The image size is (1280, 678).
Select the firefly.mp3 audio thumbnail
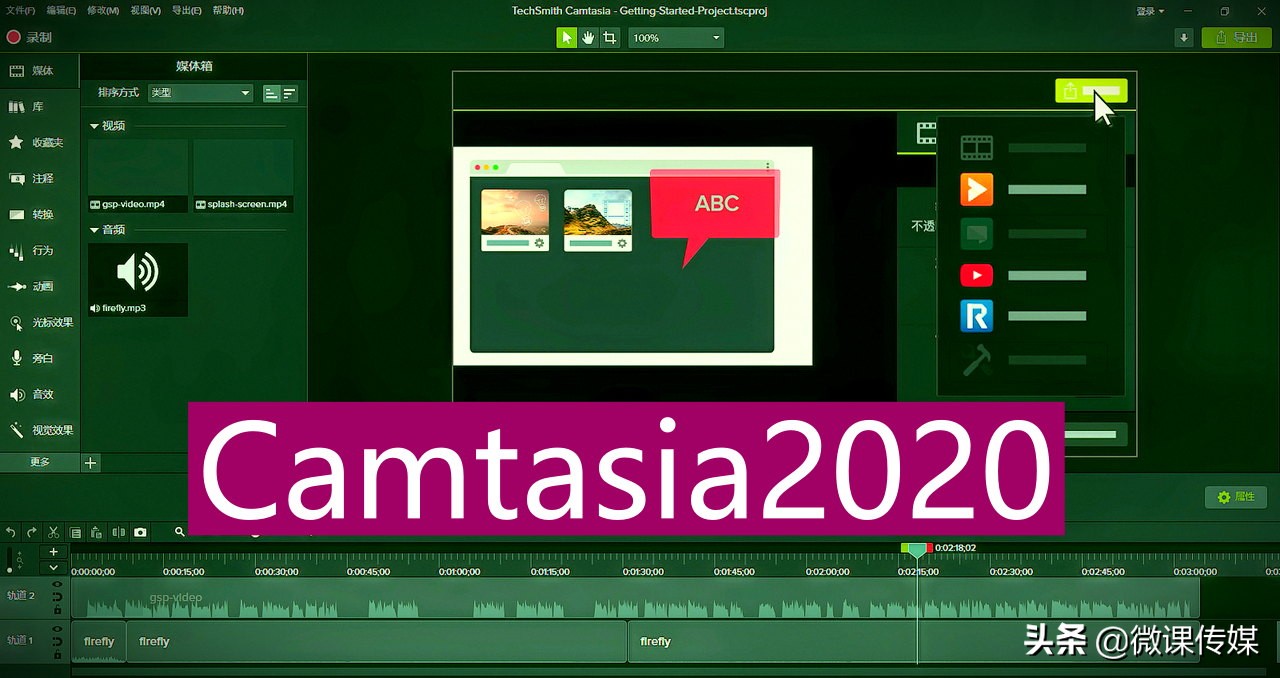tap(138, 279)
